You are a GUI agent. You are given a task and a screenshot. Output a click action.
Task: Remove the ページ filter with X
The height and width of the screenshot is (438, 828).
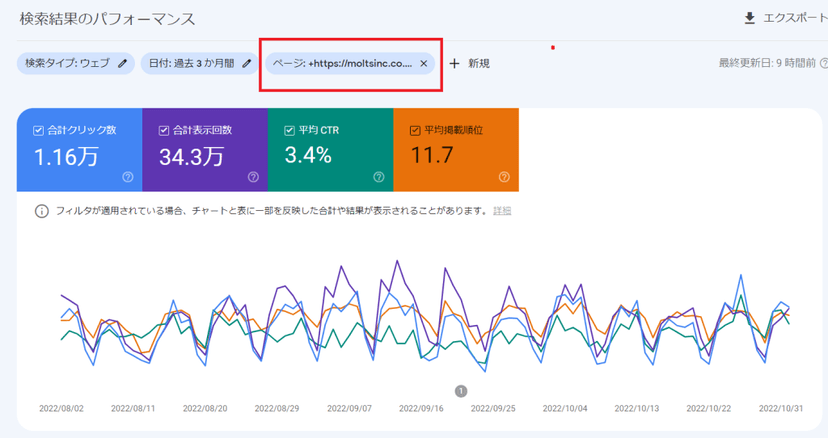click(424, 63)
